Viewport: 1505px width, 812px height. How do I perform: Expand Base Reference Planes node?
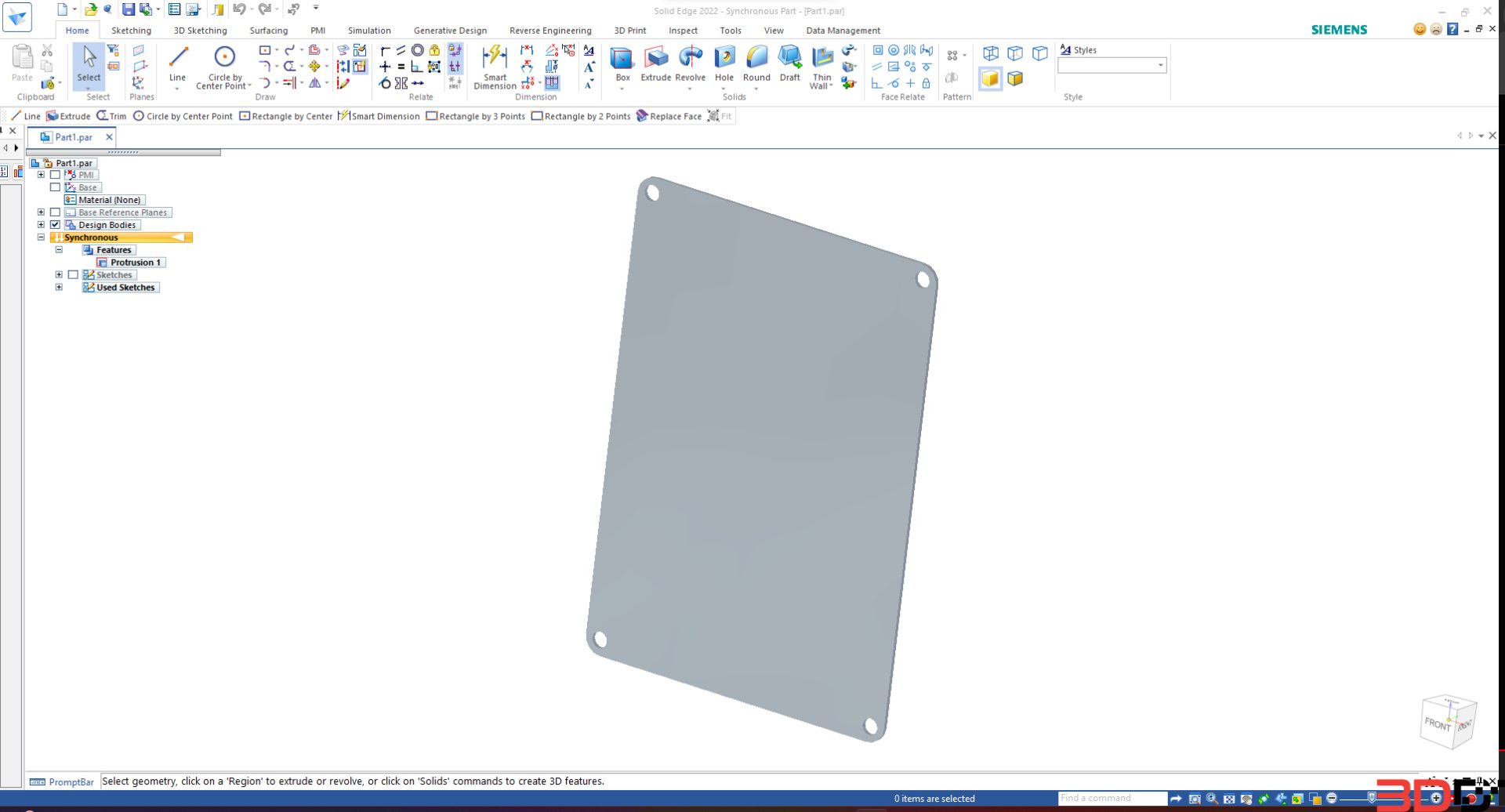coord(41,212)
